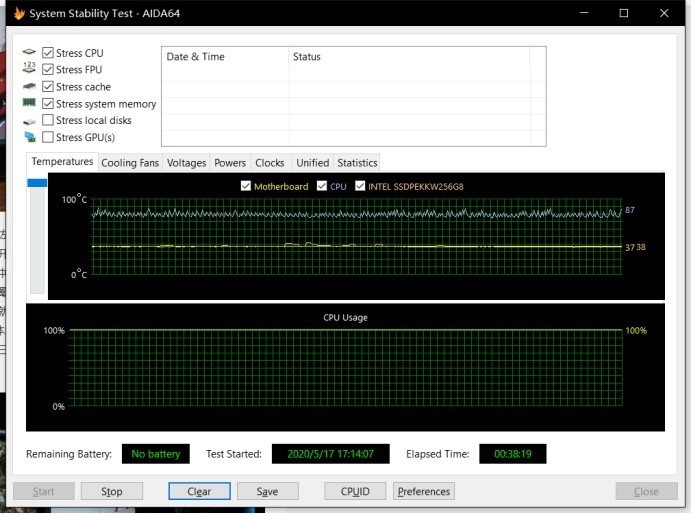Open the CPUID panel
This screenshot has height=514, width=692.
(x=355, y=491)
